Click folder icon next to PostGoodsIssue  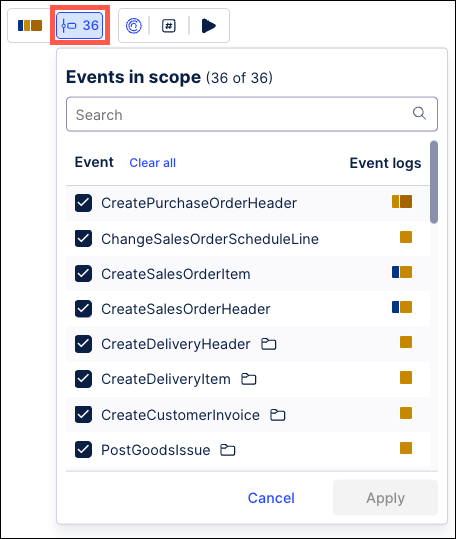coord(227,450)
